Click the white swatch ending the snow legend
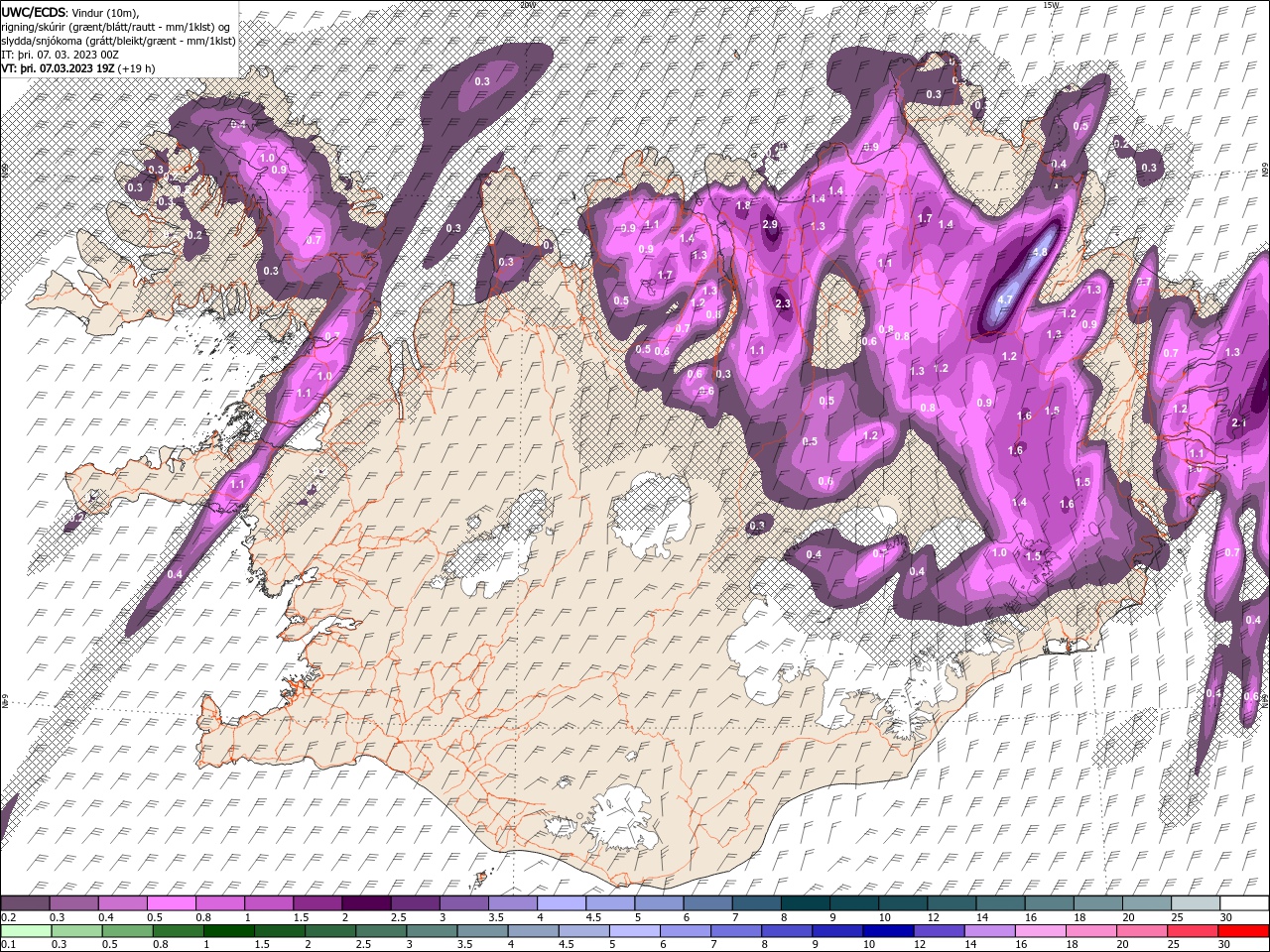The height and width of the screenshot is (952, 1270). point(1244,903)
